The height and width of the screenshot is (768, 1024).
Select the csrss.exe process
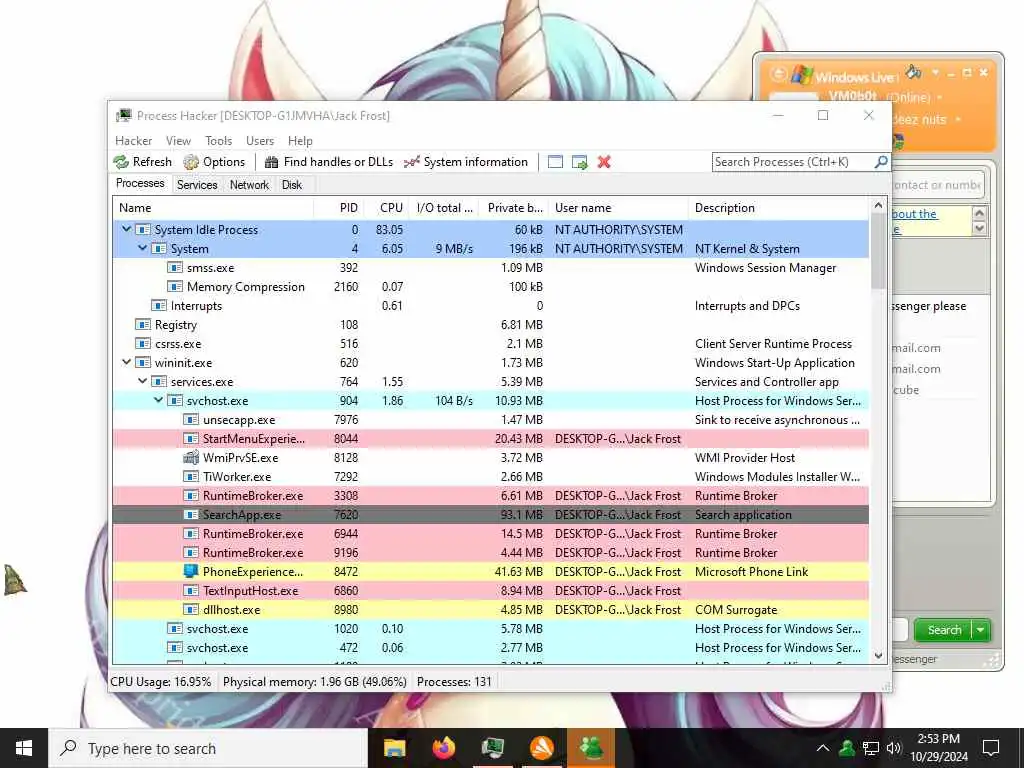tap(490, 344)
